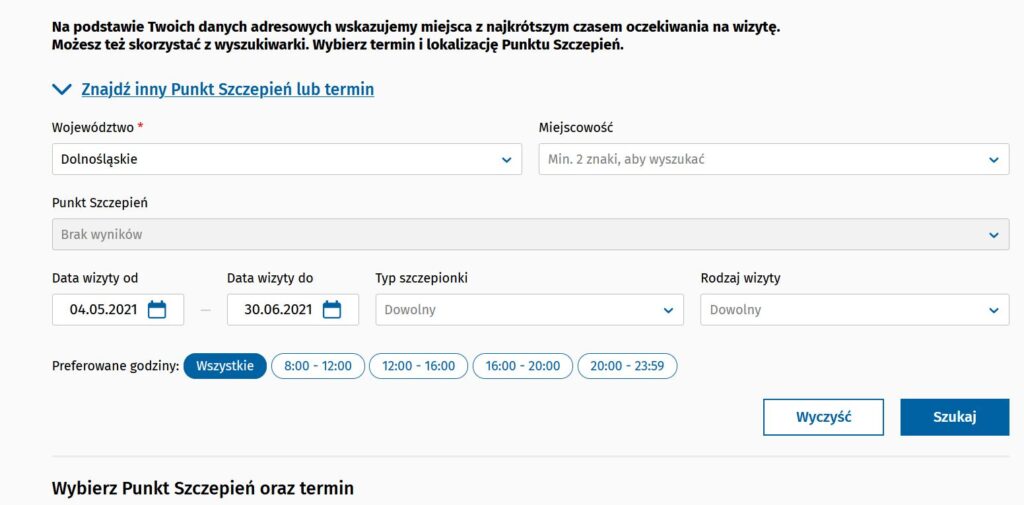
Task: Click arrow icon in Rodzaj wizyty field
Action: [994, 310]
